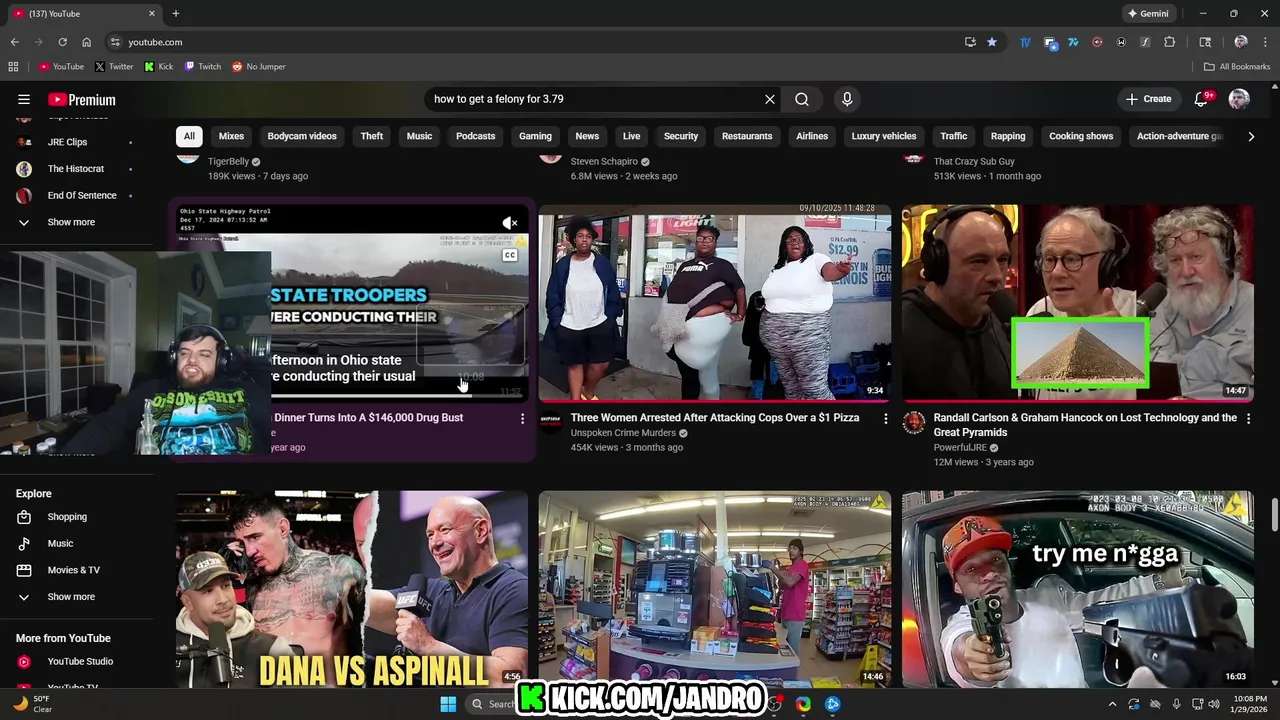Open the browser extensions puzzle icon
The height and width of the screenshot is (720, 1280).
pos(1169,42)
